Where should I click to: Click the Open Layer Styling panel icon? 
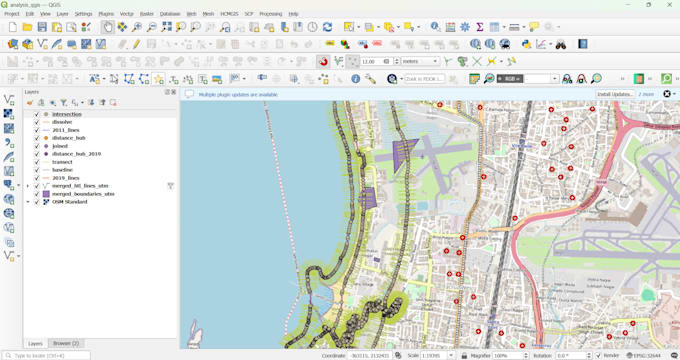coord(30,103)
